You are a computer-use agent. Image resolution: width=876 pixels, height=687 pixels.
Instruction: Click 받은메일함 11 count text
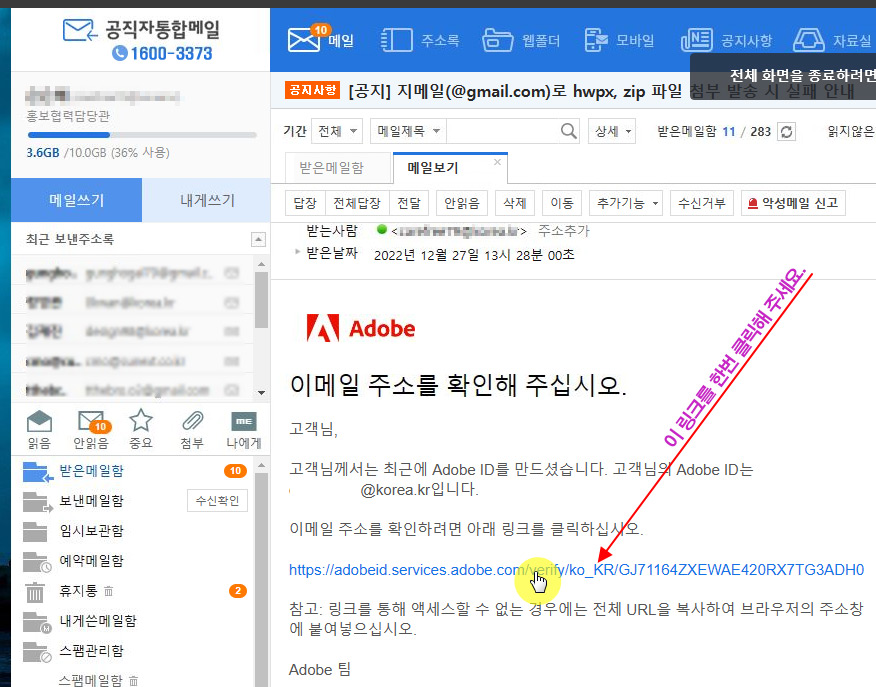point(696,132)
